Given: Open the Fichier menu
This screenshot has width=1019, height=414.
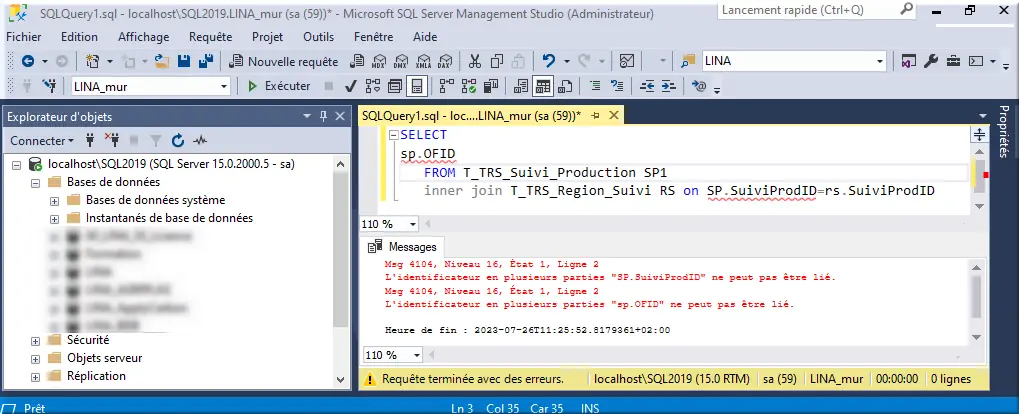Looking at the screenshot, I should (23, 37).
